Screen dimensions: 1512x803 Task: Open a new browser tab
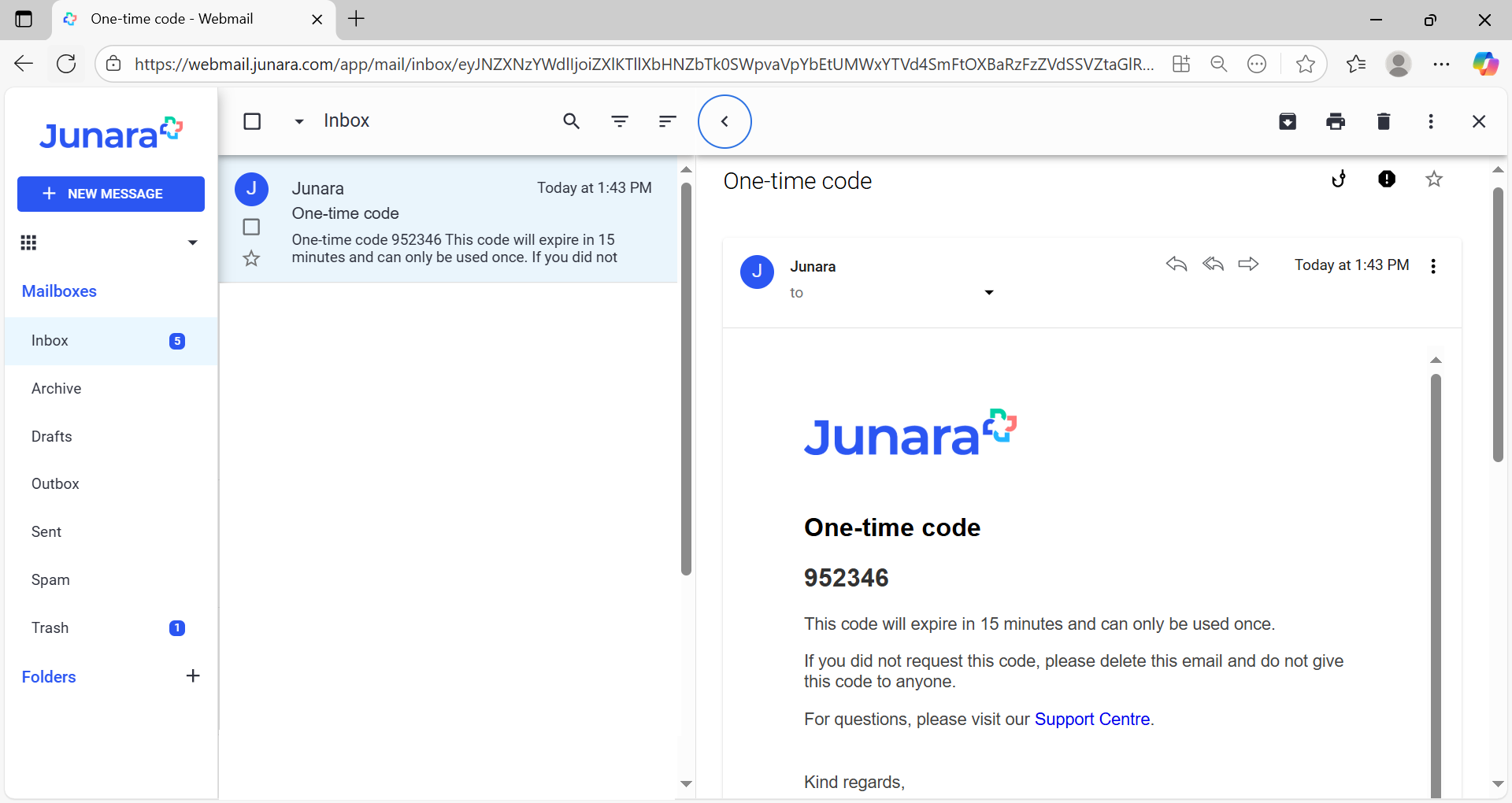(x=356, y=19)
